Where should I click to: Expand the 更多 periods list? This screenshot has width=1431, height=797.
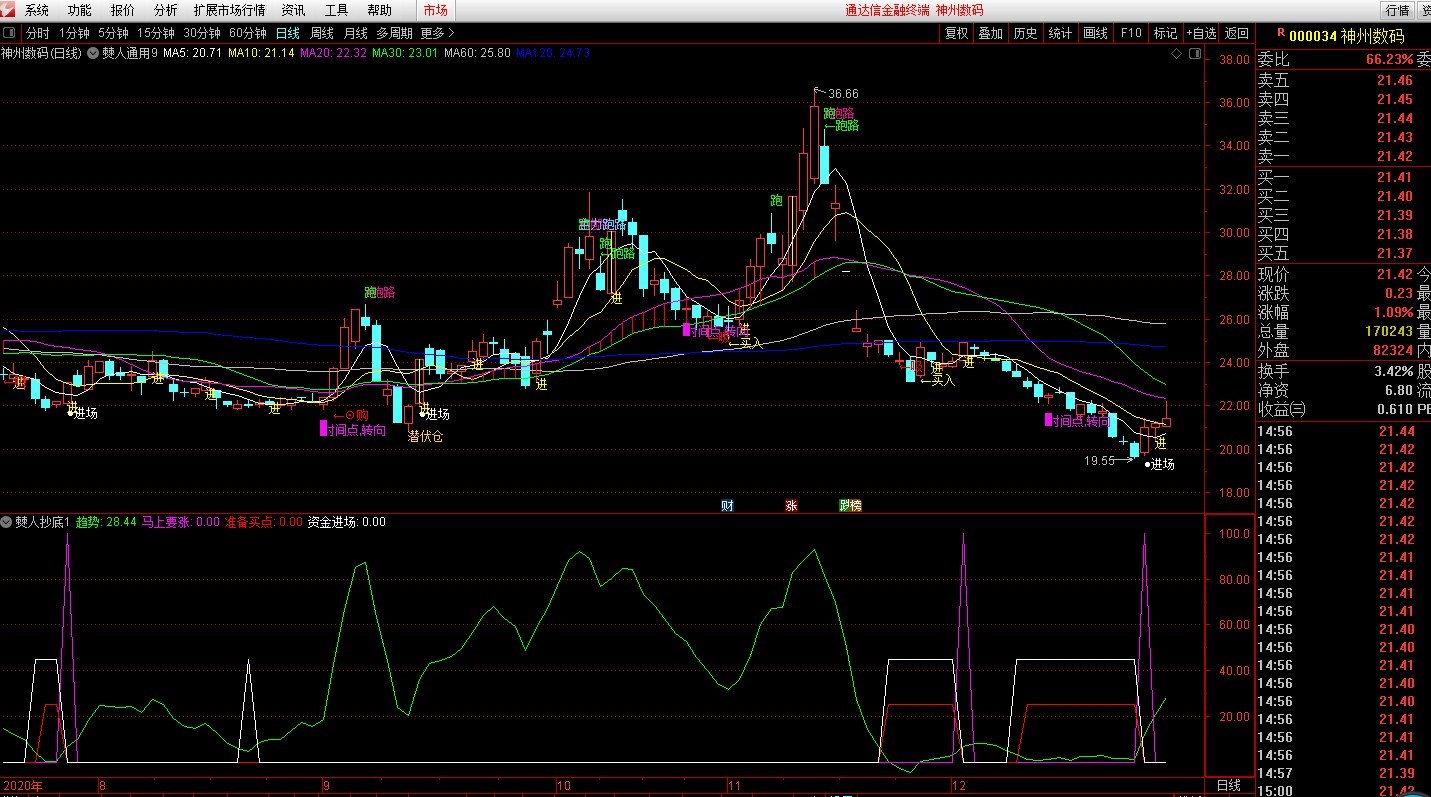click(438, 33)
